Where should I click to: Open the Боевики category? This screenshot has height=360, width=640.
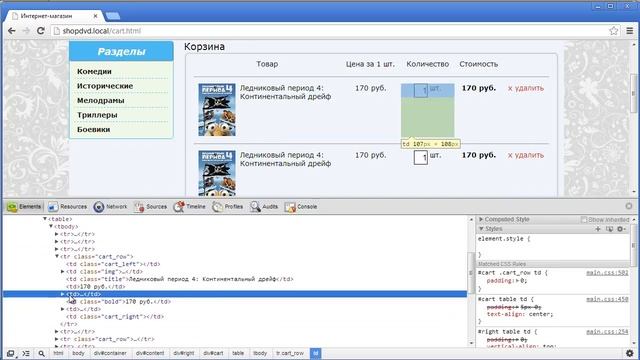[93, 129]
